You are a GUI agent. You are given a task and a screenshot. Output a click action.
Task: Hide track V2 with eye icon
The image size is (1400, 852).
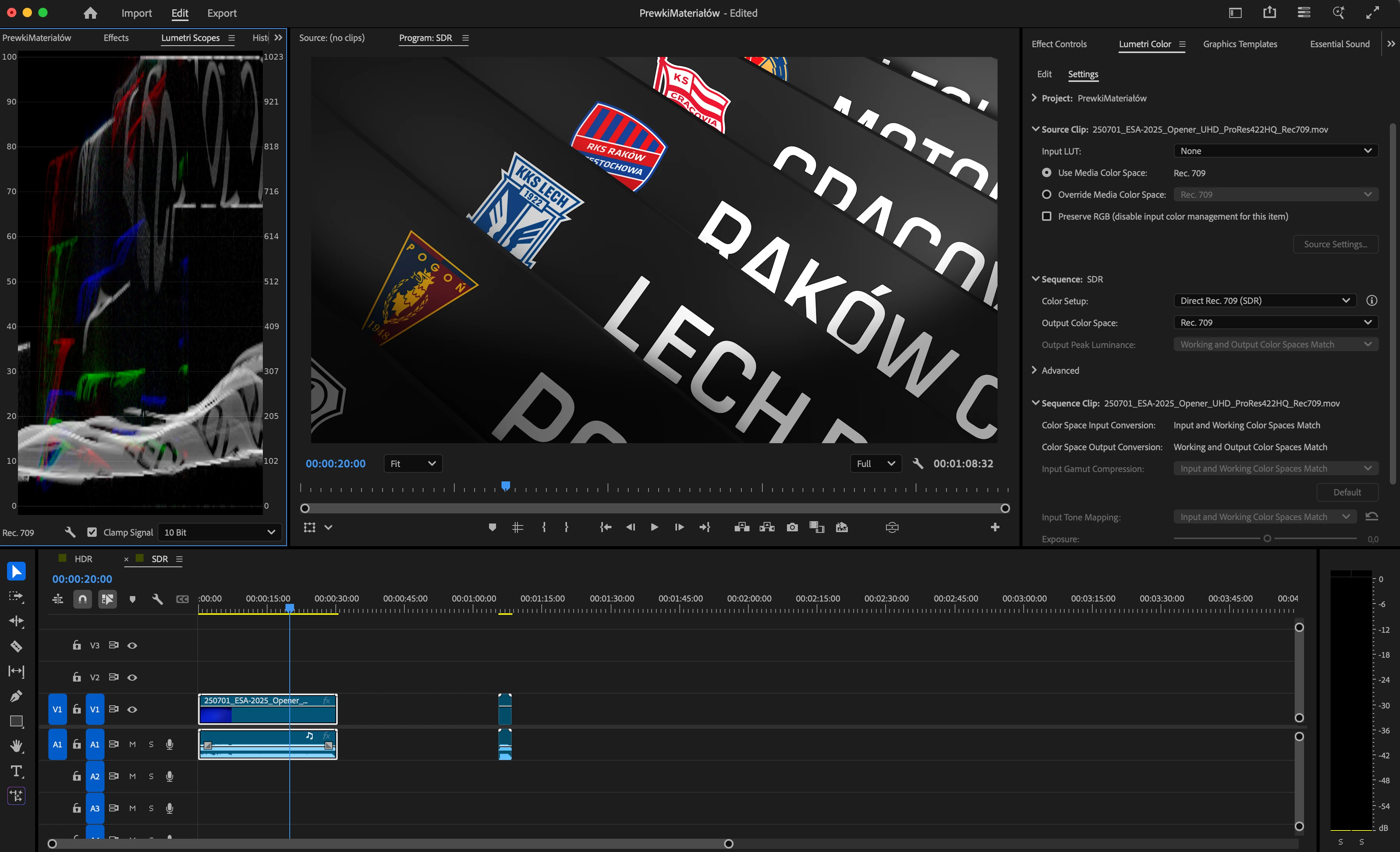(132, 678)
